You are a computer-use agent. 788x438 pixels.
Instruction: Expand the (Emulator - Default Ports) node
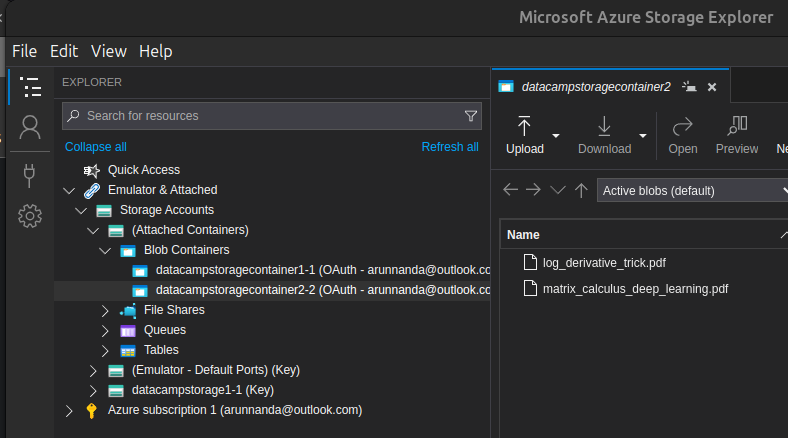tap(93, 371)
